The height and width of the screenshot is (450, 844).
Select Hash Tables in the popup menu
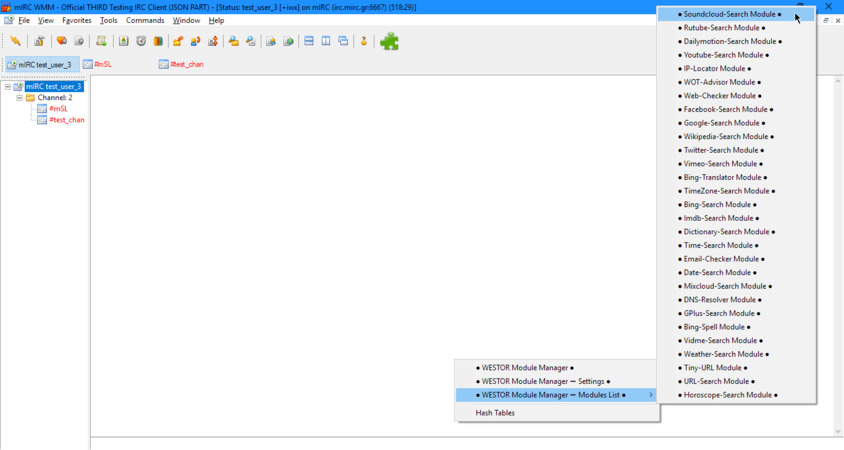coord(557,413)
